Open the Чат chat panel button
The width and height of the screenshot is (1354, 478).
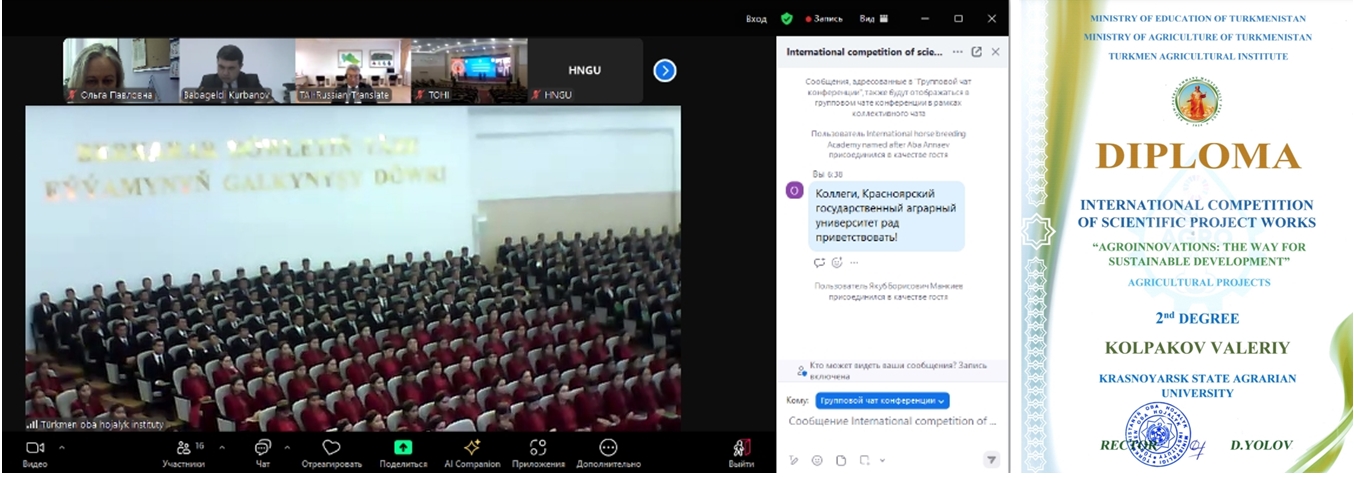coord(262,453)
